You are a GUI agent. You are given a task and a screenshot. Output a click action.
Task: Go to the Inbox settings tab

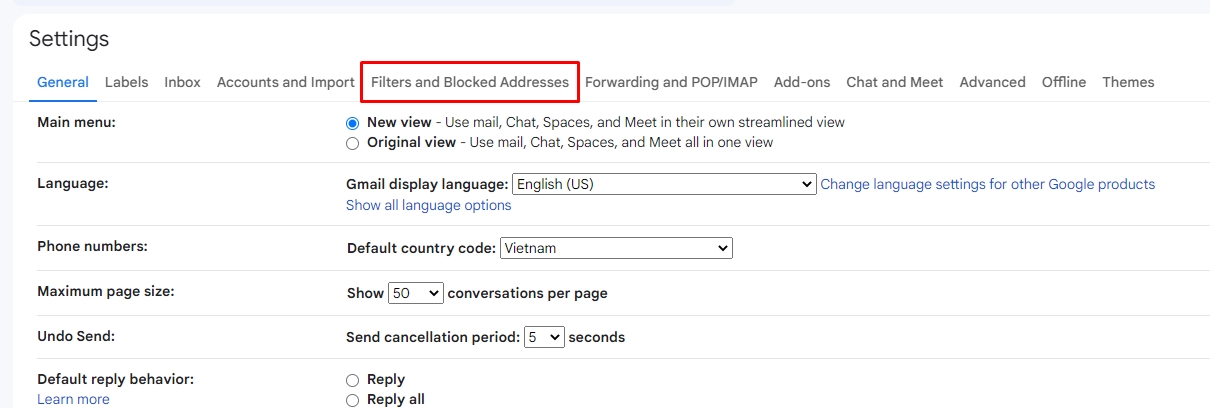(182, 82)
